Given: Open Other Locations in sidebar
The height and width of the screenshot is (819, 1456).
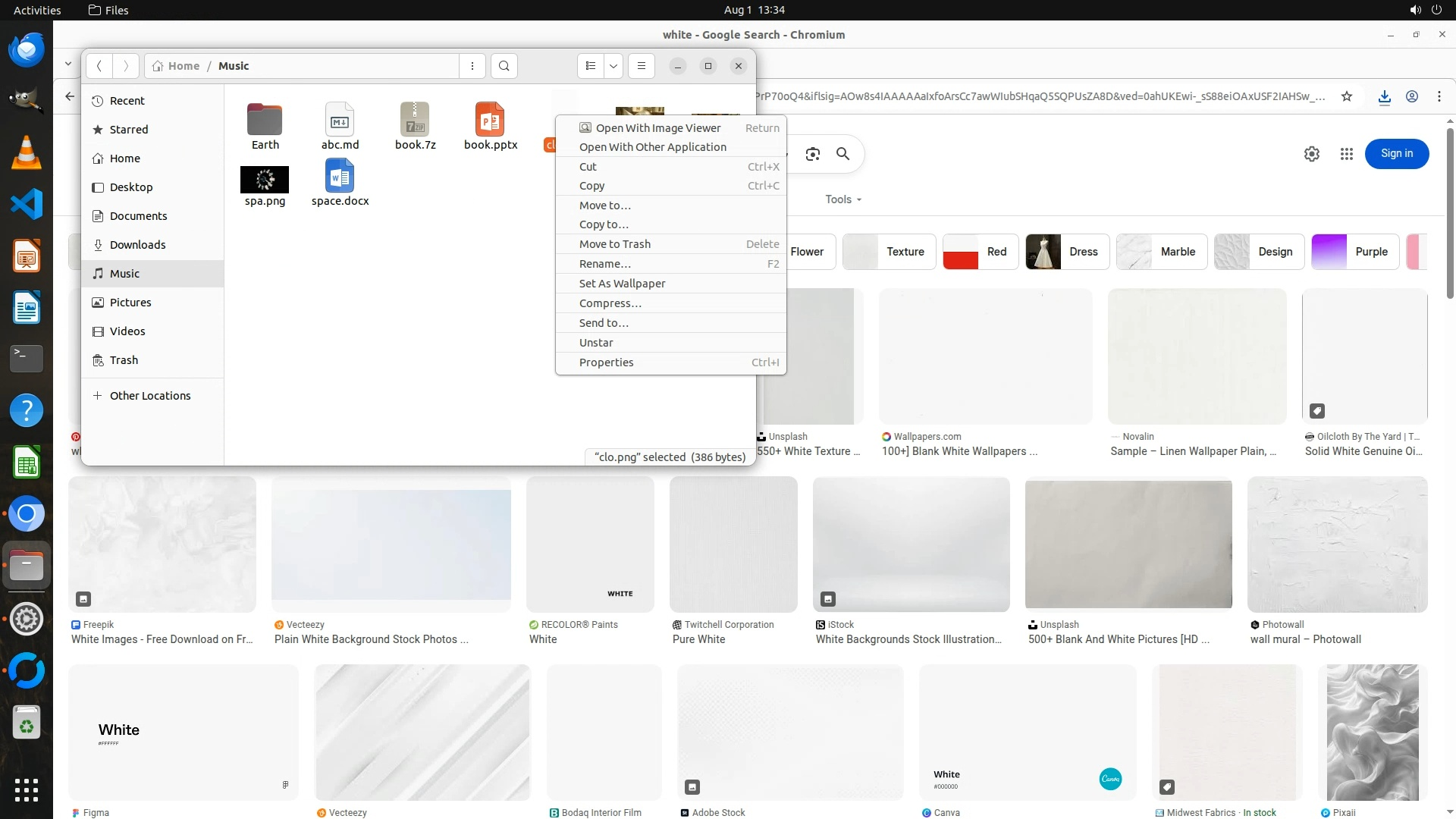Looking at the screenshot, I should pyautogui.click(x=149, y=396).
